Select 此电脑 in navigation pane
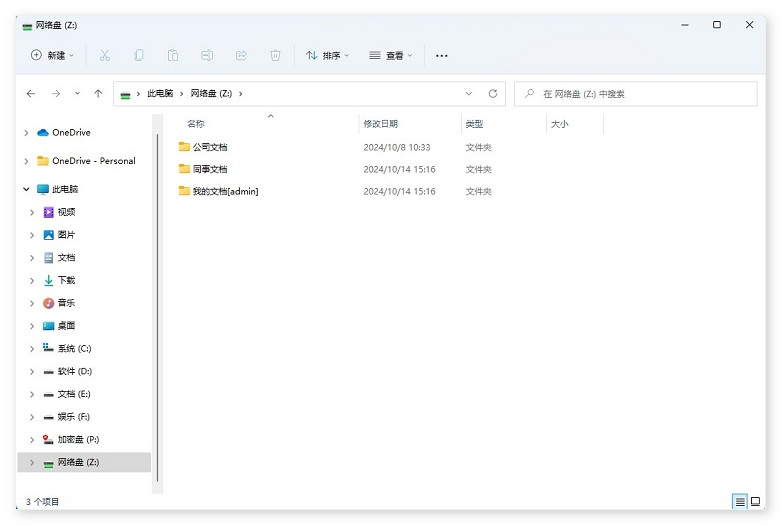Screen dimensions: 782x526 pyautogui.click(x=65, y=189)
